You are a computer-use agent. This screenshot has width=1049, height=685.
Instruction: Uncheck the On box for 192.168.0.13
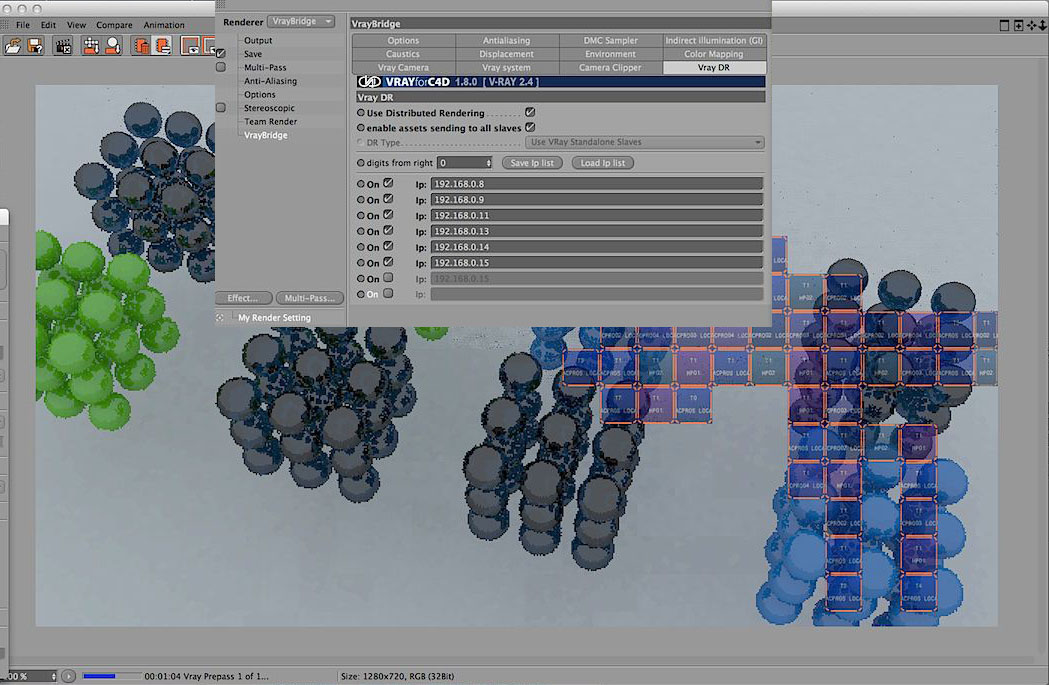pos(388,231)
